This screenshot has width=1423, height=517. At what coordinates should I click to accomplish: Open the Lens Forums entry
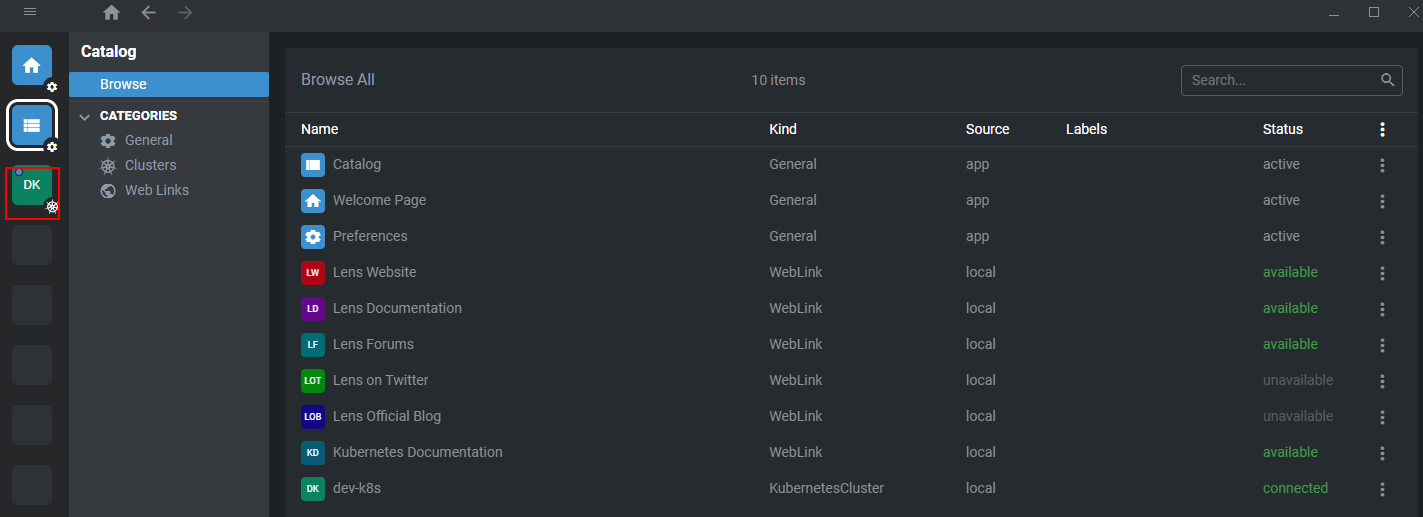(373, 344)
